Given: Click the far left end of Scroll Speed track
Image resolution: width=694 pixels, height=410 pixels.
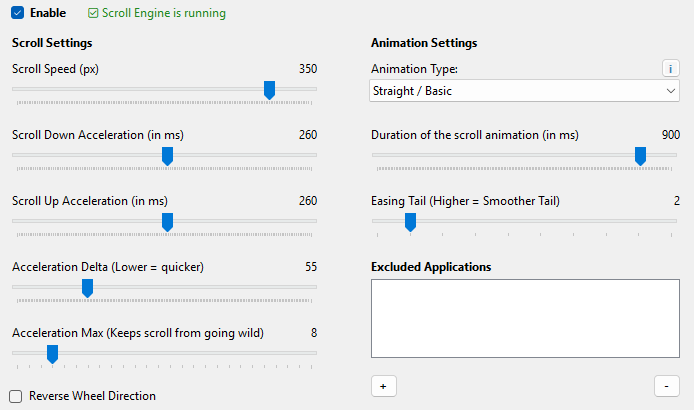Looking at the screenshot, I should click(15, 89).
